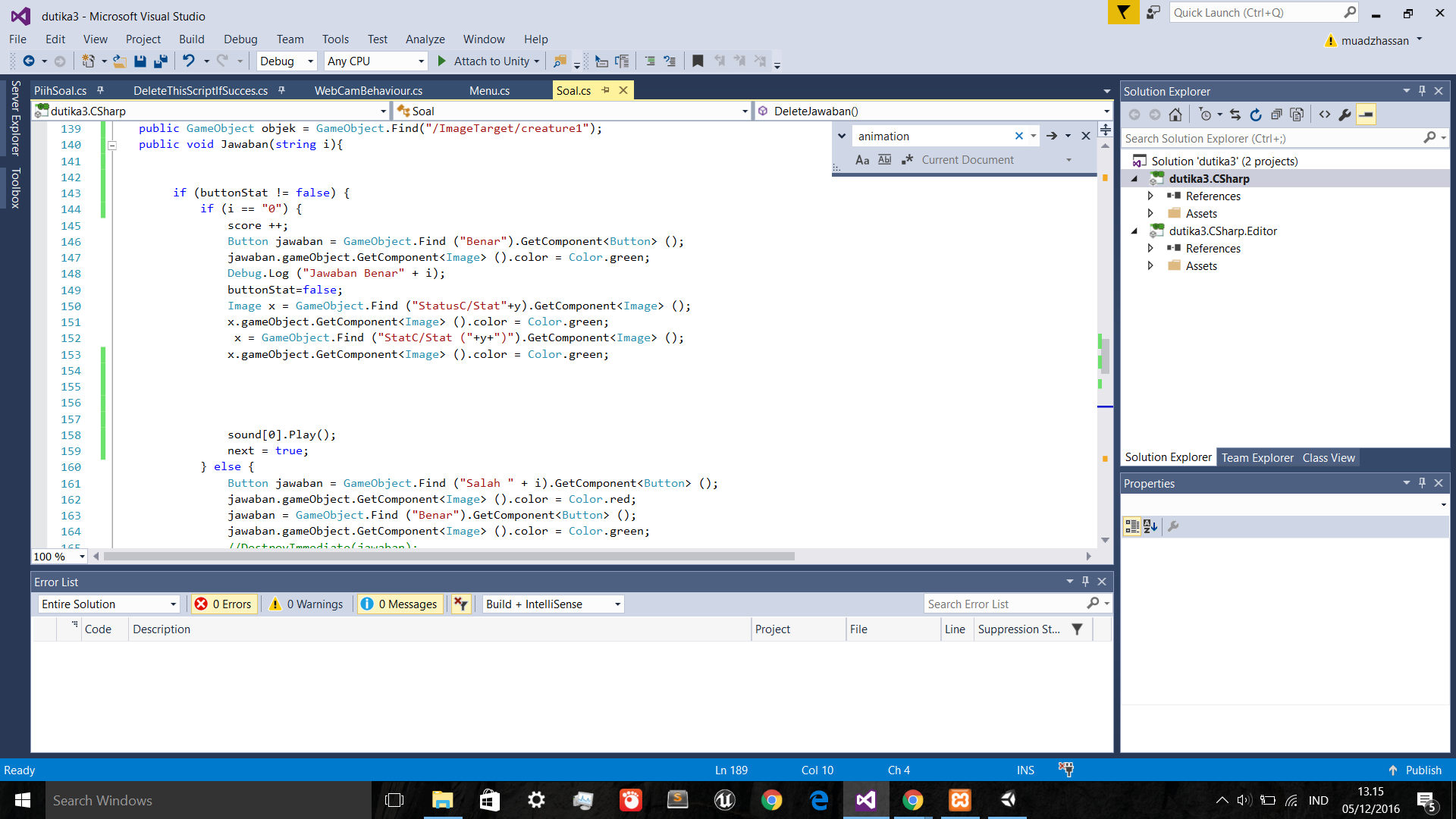
Task: Collapse the dutika3.CSharp project node
Action: click(1134, 179)
